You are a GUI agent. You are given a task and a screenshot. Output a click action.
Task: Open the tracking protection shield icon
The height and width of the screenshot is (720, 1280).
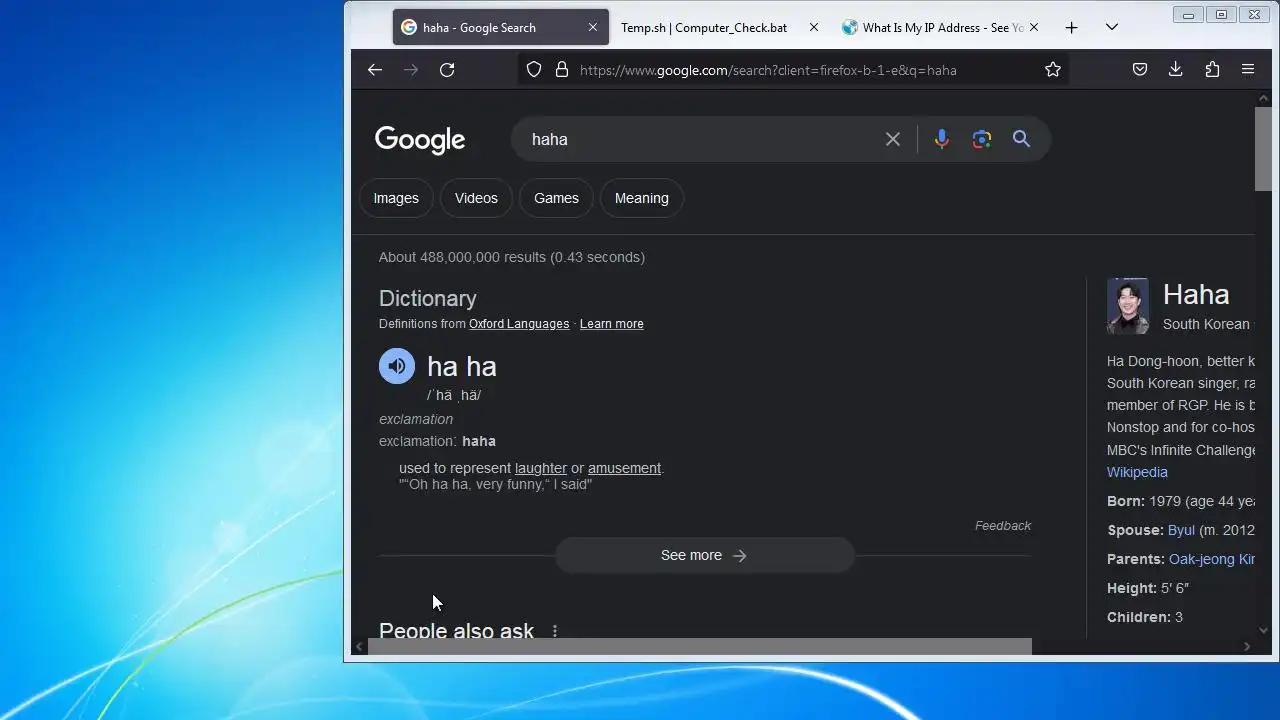[534, 70]
